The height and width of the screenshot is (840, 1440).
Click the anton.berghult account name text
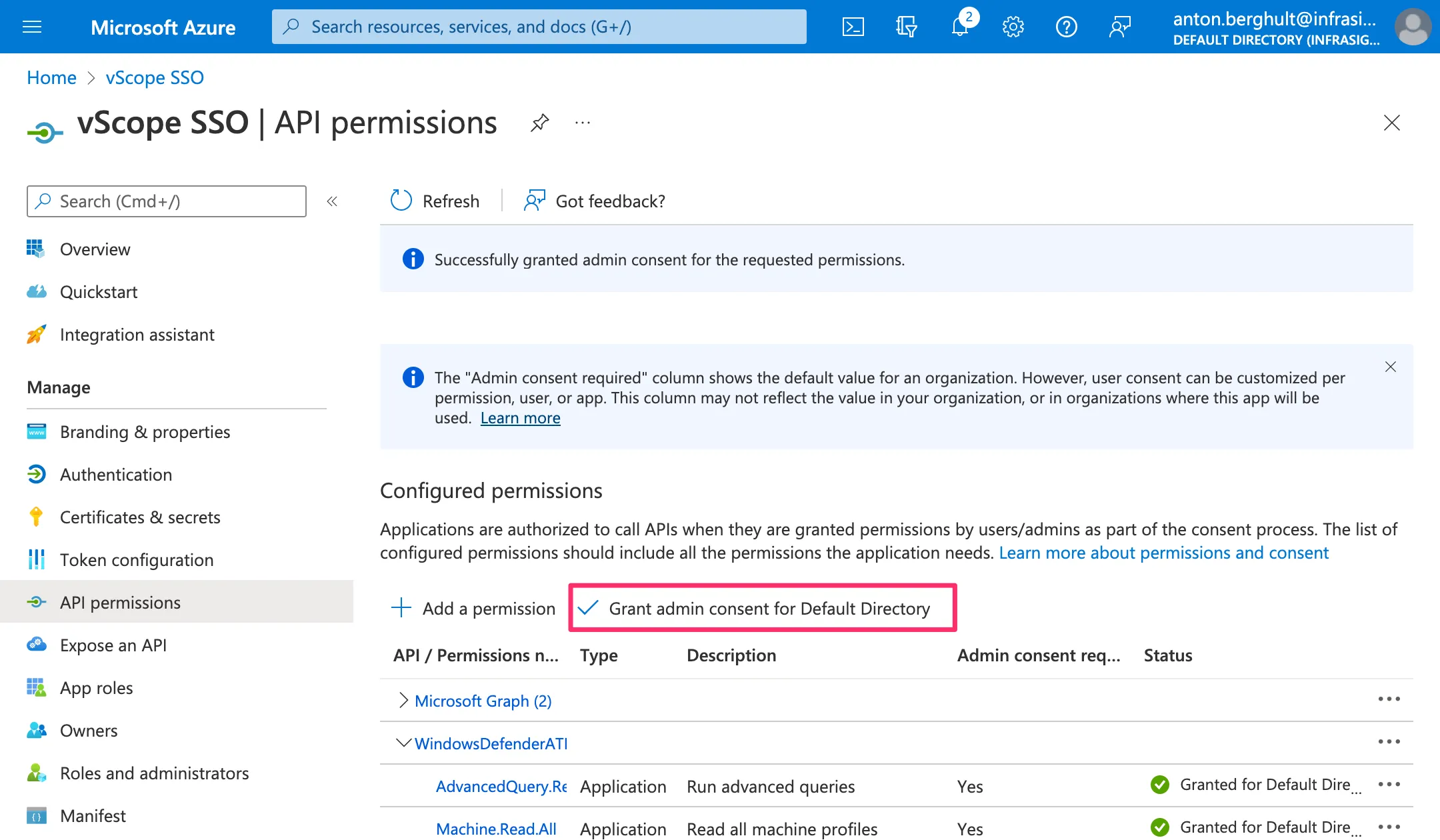[x=1275, y=19]
